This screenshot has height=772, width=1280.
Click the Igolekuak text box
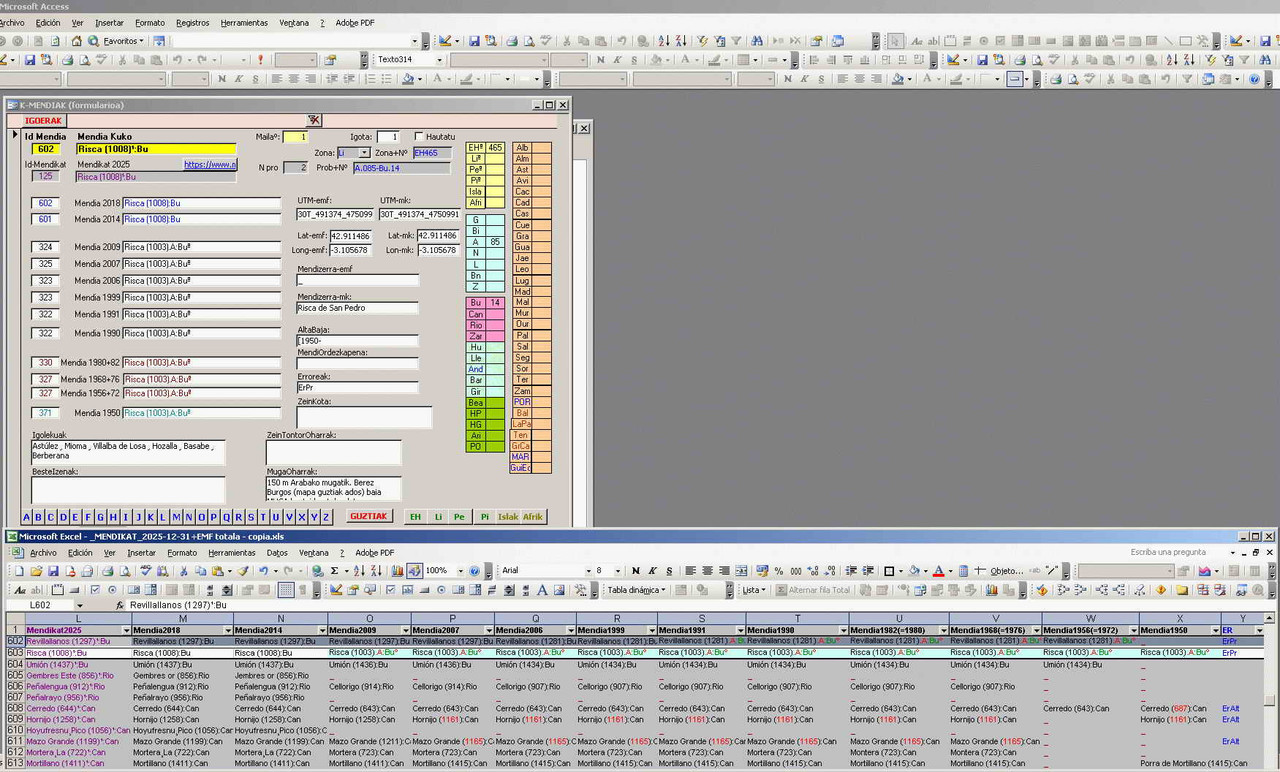128,452
